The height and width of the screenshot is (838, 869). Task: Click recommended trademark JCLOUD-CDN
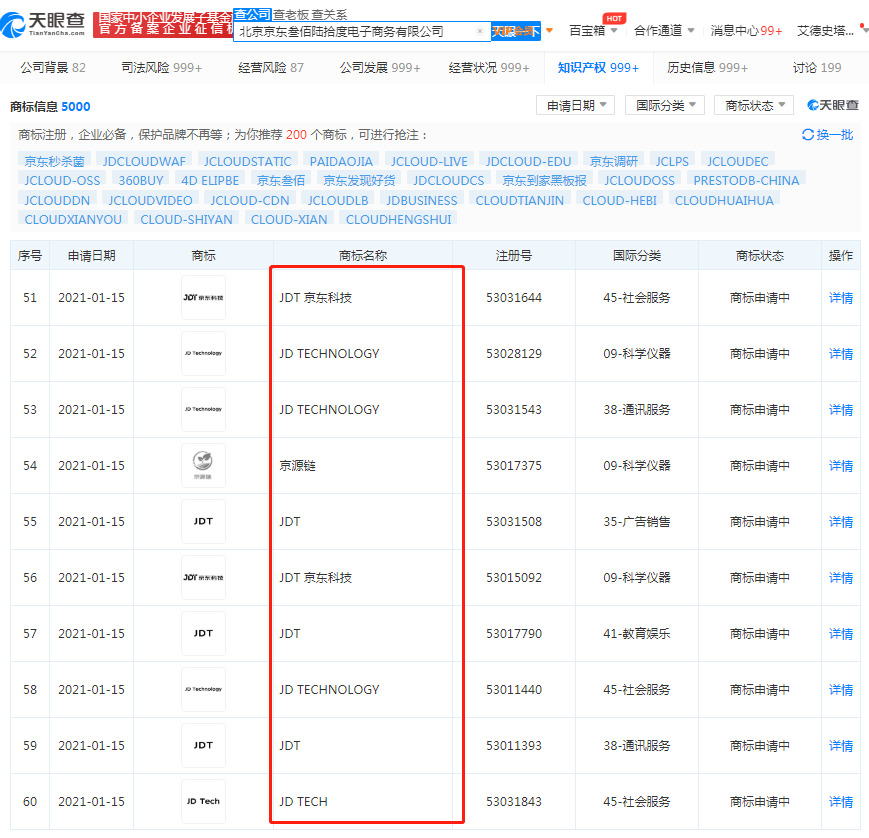coord(250,200)
